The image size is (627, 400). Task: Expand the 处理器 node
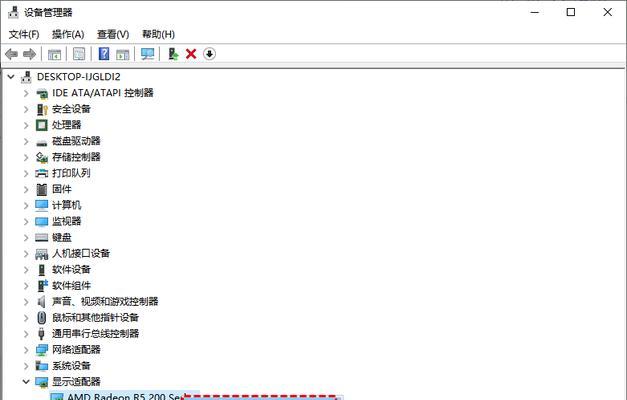[26, 125]
